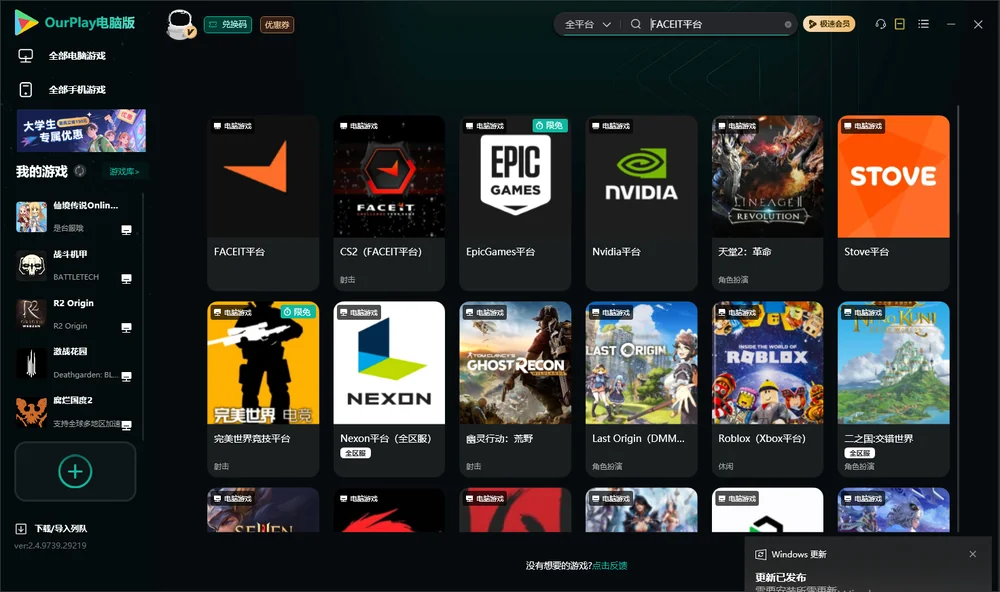Open the FACEIT平台 game card
The height and width of the screenshot is (592, 1000).
[x=263, y=203]
